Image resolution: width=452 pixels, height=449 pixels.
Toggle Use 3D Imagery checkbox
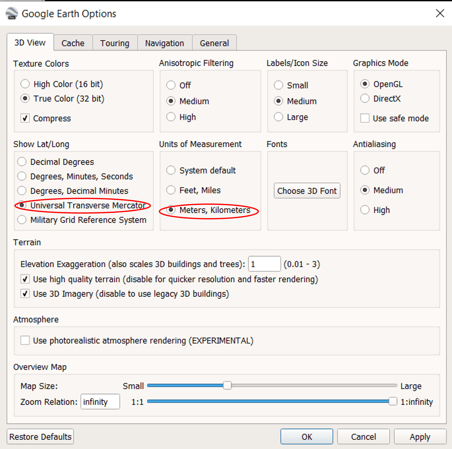tap(25, 293)
